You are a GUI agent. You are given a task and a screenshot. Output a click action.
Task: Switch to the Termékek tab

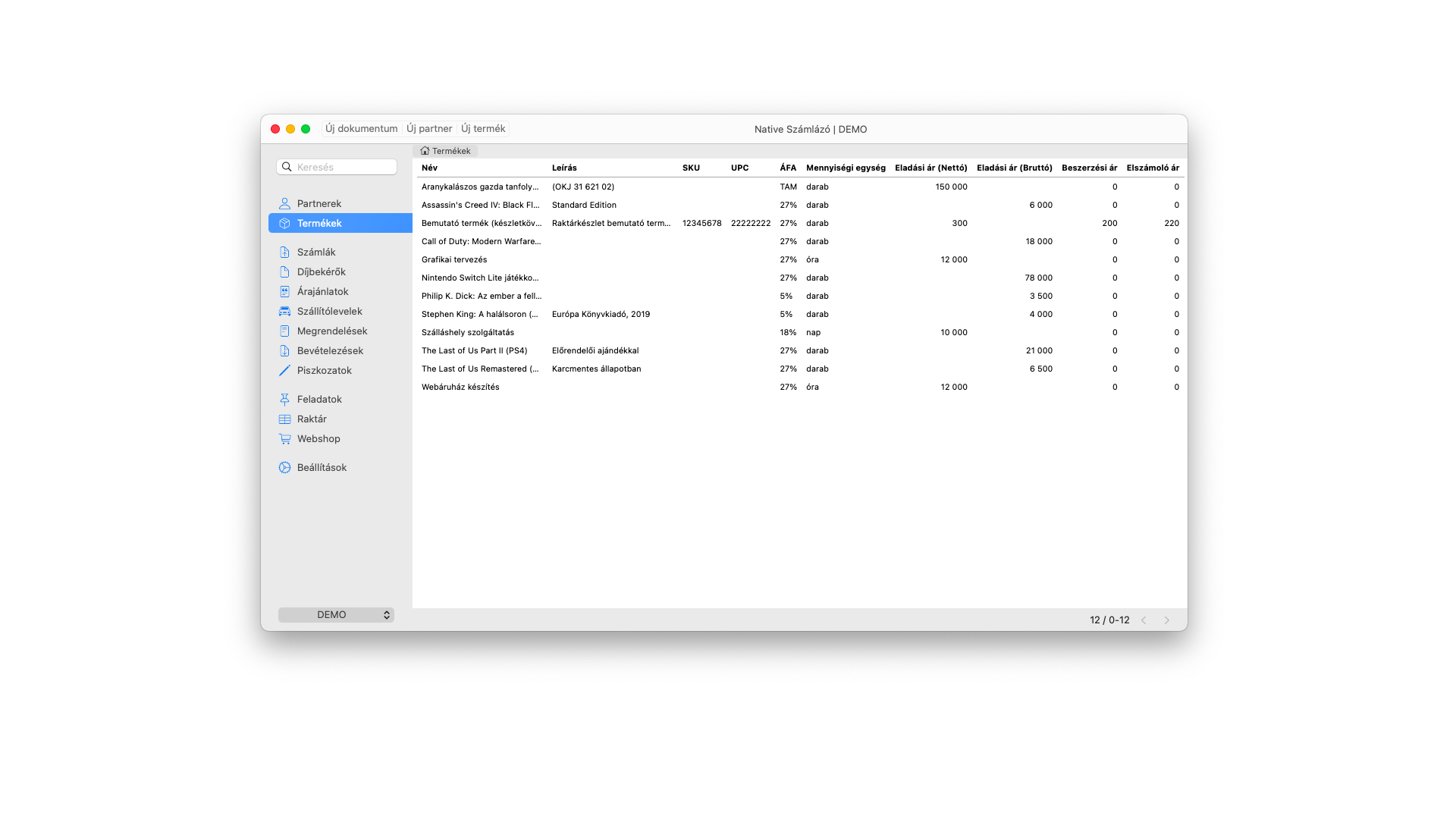click(x=447, y=151)
